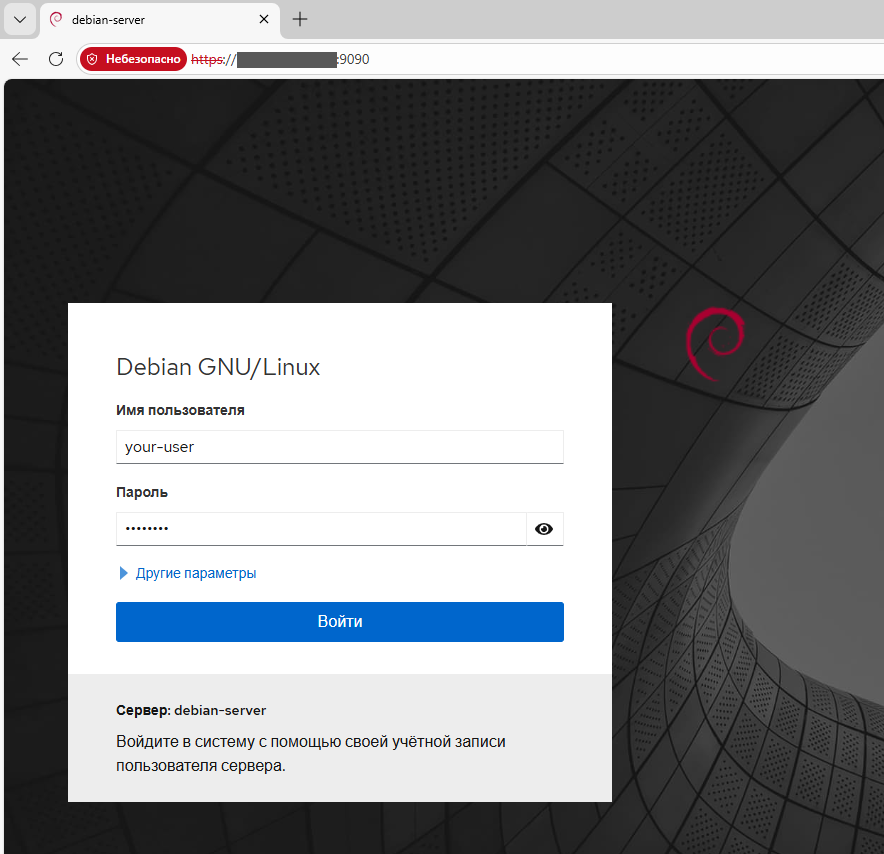884x854 pixels.
Task: Go back with the browser back arrow
Action: (x=20, y=59)
